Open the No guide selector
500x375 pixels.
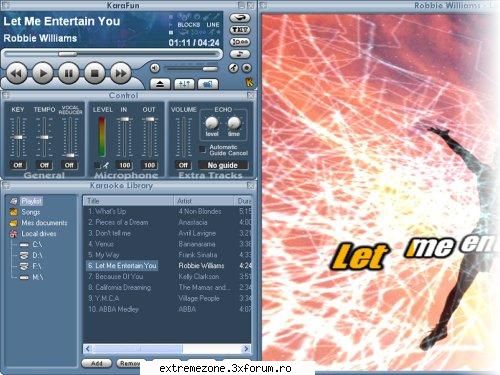[x=223, y=165]
